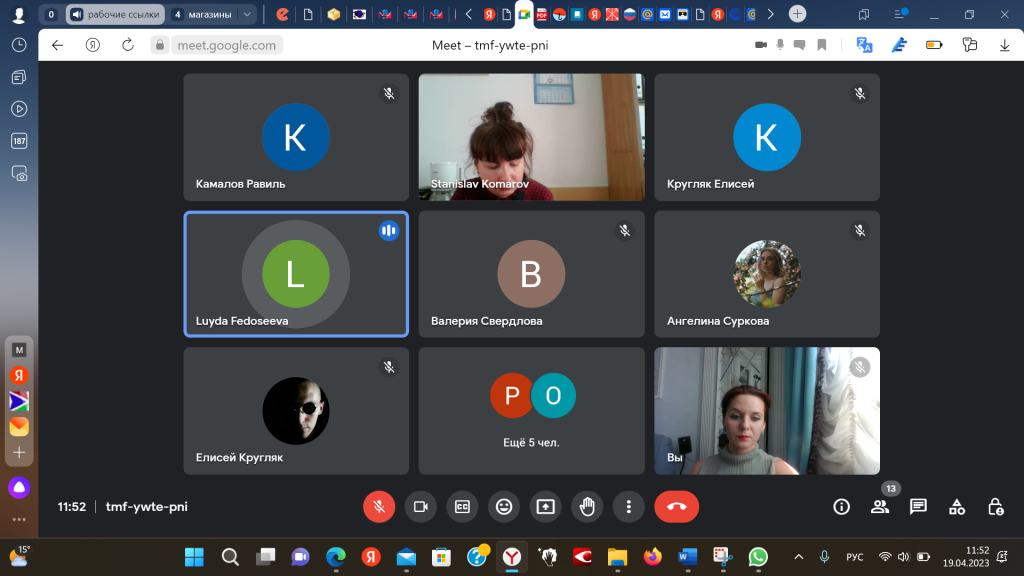
Task: Open the emoji reactions panel
Action: coord(504,507)
